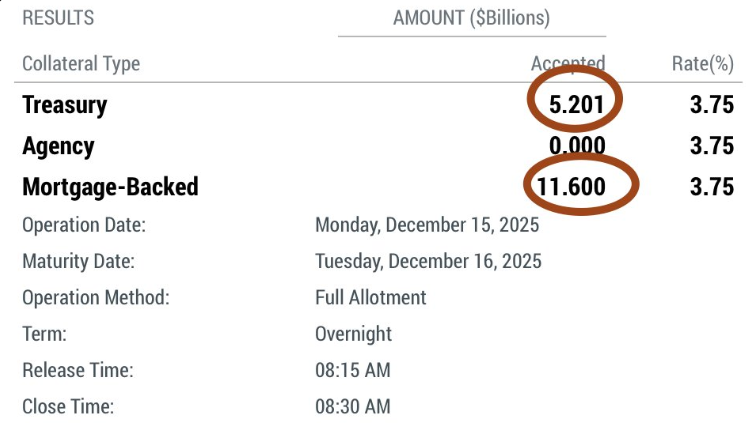Viewport: 748px width, 423px height.
Task: Click the Treasury row rate 3.75
Action: (x=712, y=105)
